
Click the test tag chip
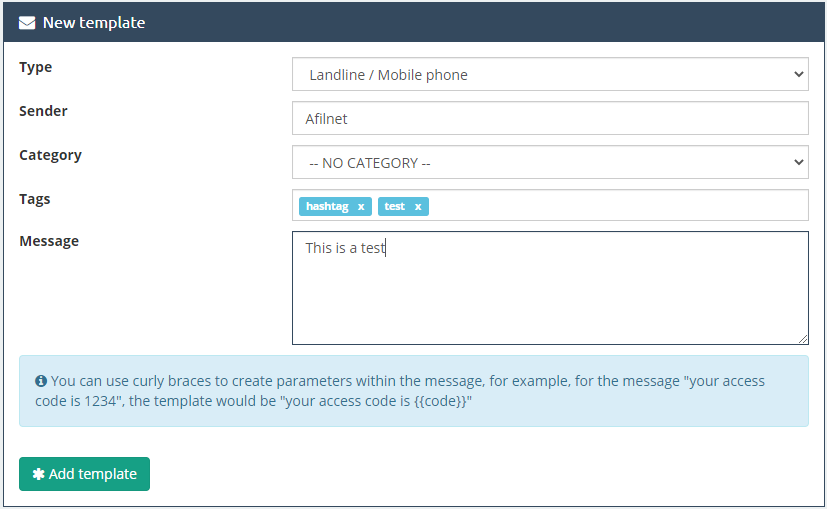[395, 206]
